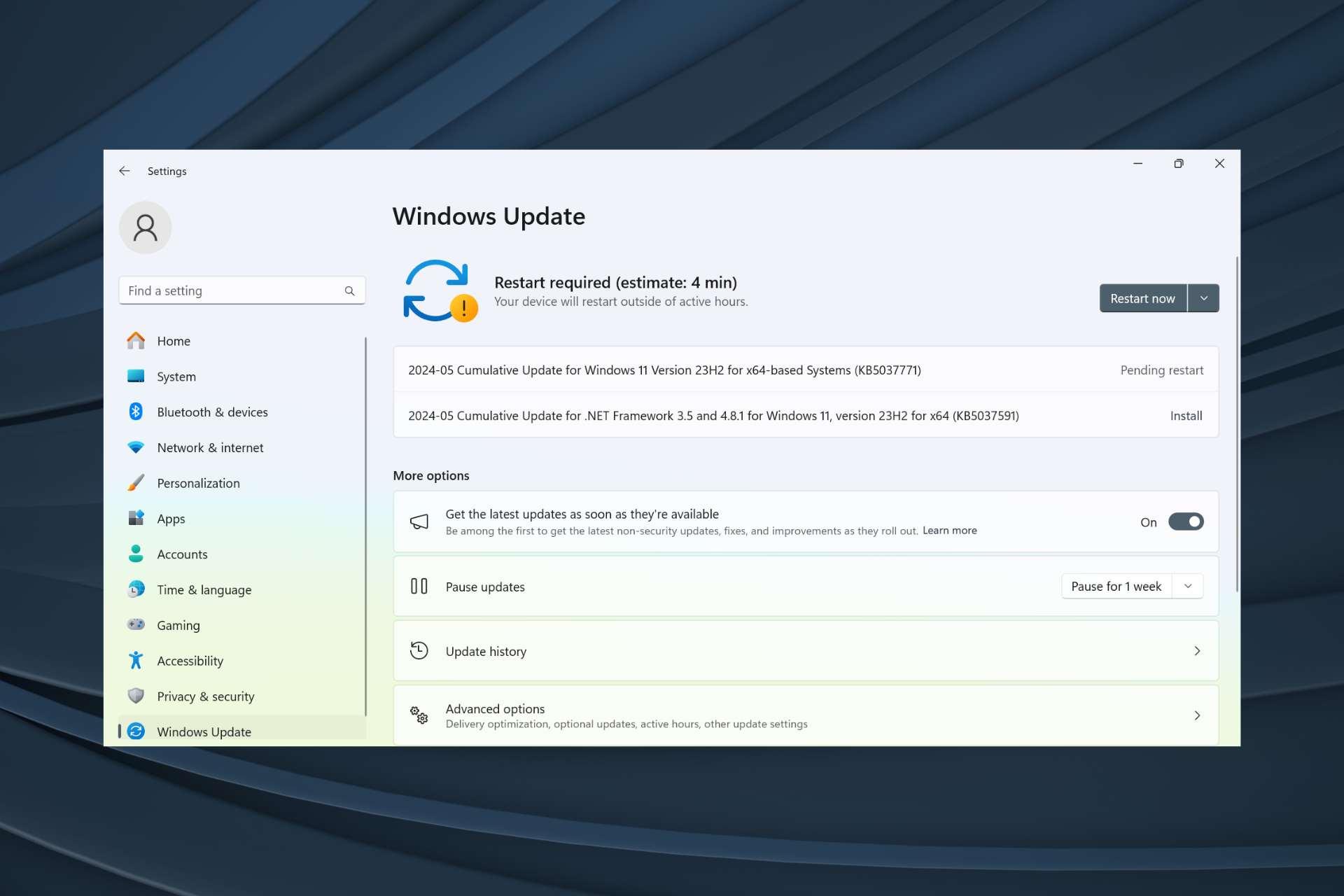Open System settings page
The height and width of the screenshot is (896, 1344).
coord(242,377)
